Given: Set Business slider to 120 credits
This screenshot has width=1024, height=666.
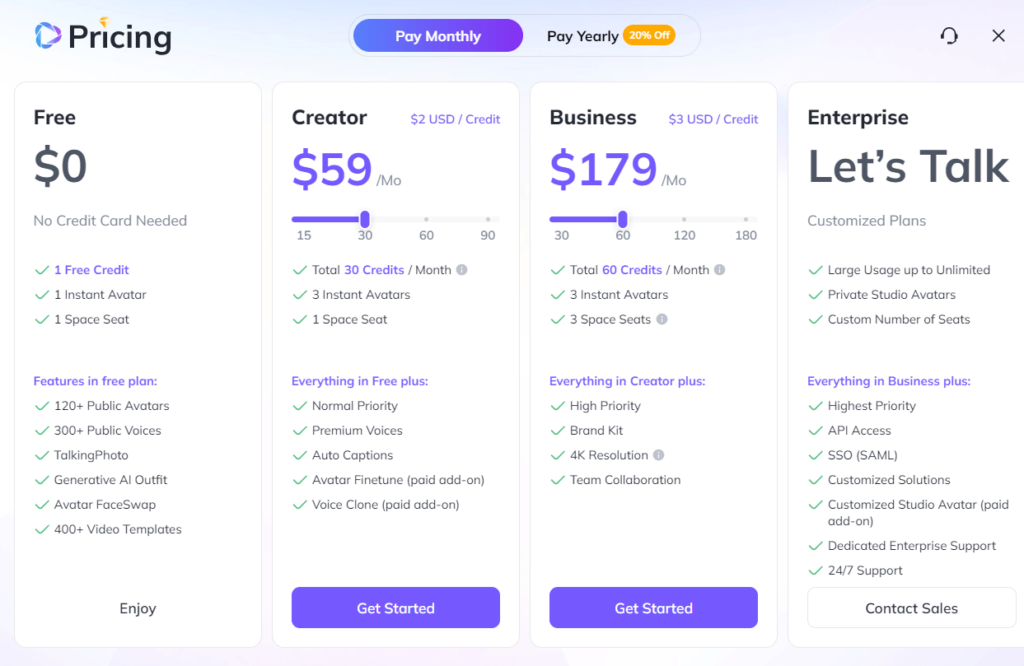Looking at the screenshot, I should click(x=684, y=219).
